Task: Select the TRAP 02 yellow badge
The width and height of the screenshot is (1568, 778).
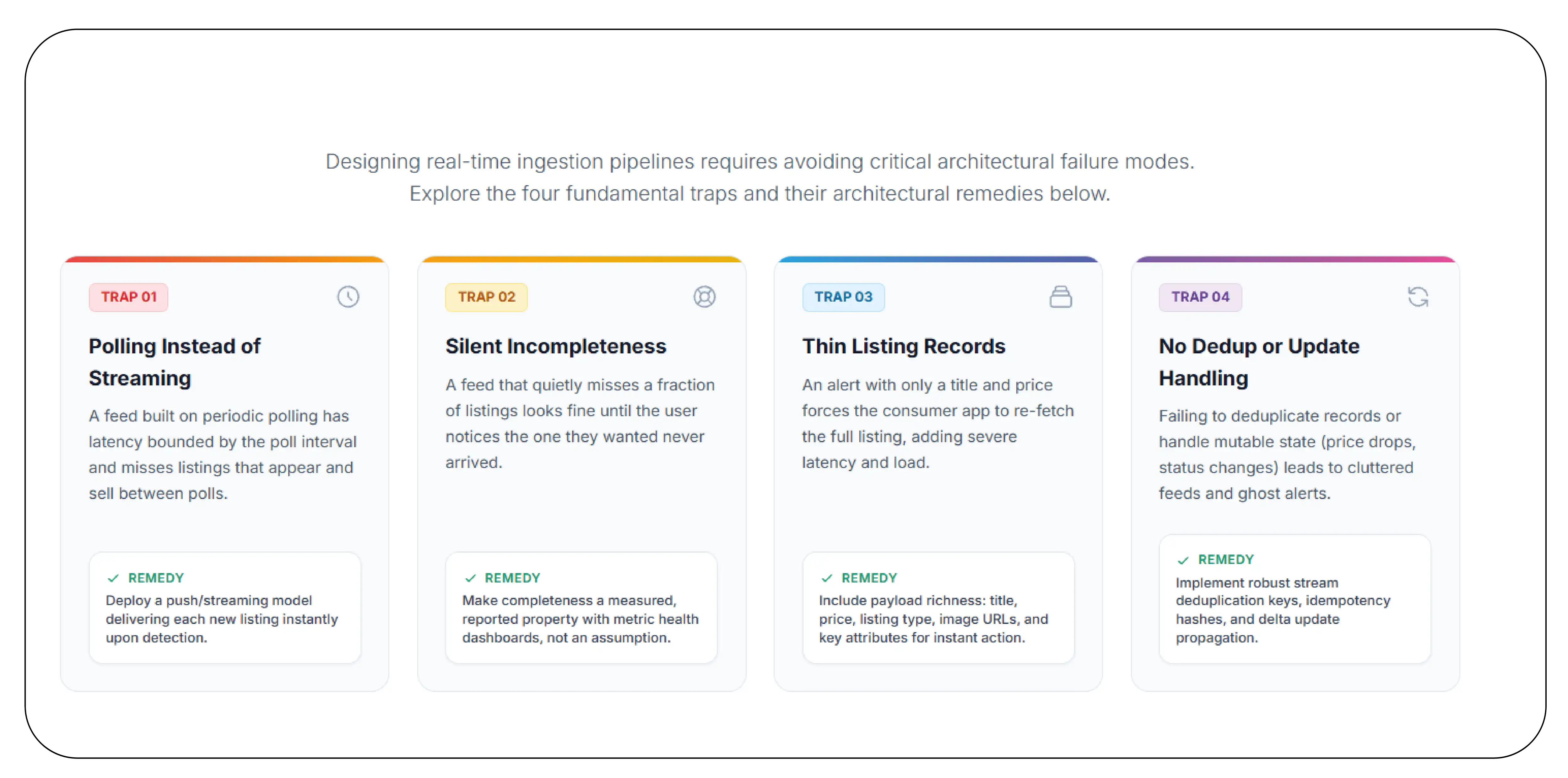Action: (x=486, y=297)
